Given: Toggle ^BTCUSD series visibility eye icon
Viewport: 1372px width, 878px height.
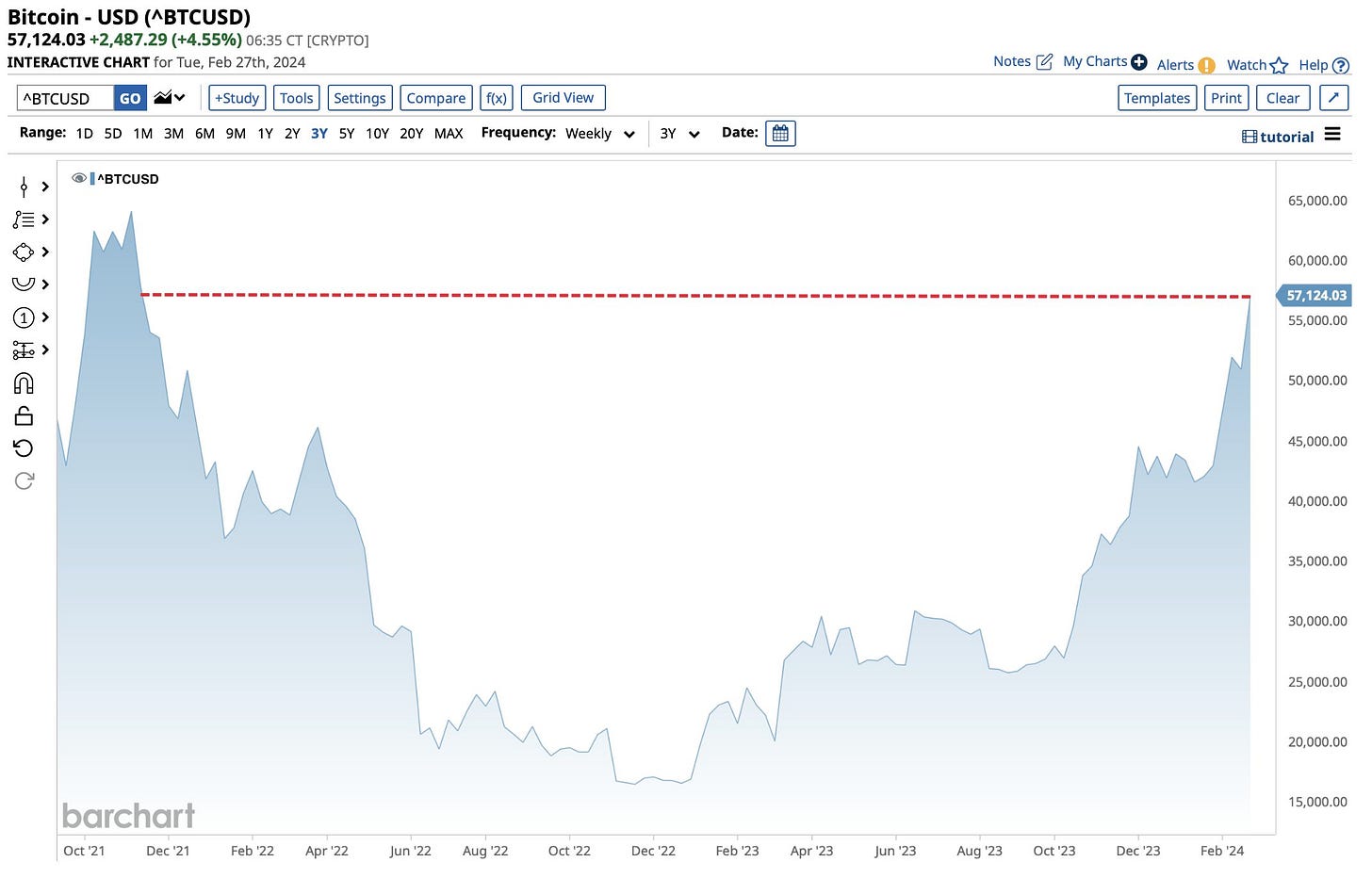Looking at the screenshot, I should [79, 178].
